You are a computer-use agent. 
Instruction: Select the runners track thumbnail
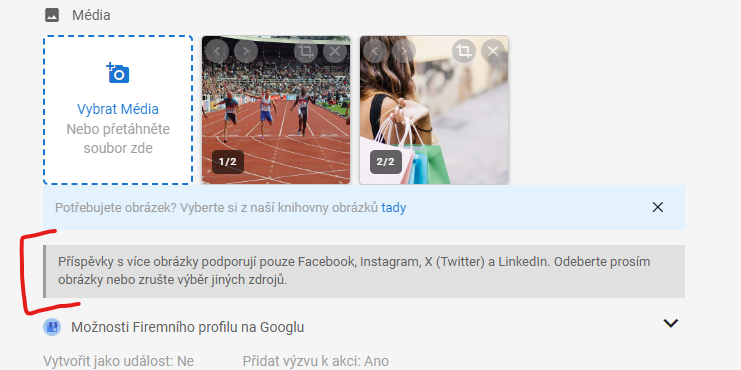tap(276, 110)
